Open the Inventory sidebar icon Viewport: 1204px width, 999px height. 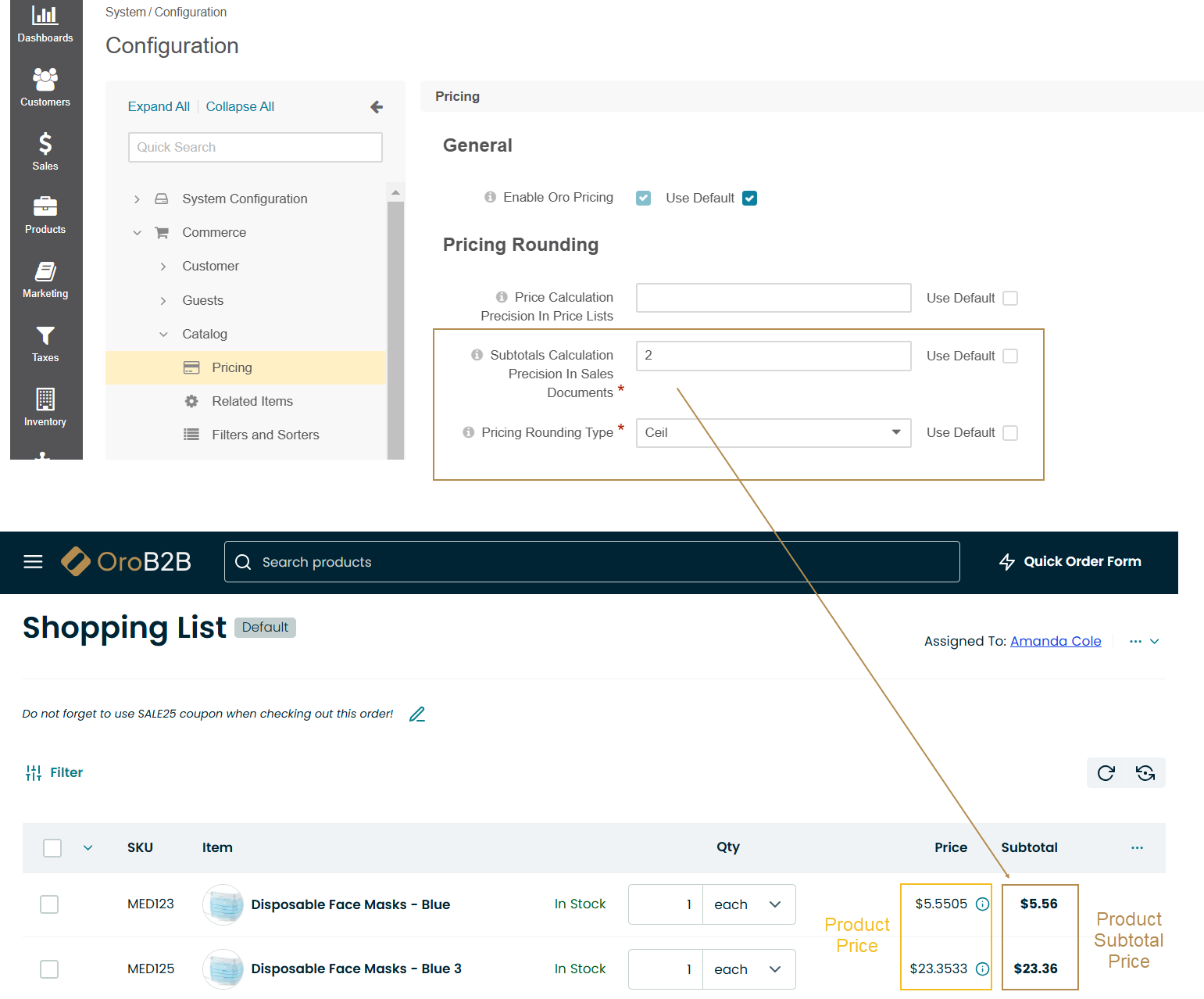point(45,399)
